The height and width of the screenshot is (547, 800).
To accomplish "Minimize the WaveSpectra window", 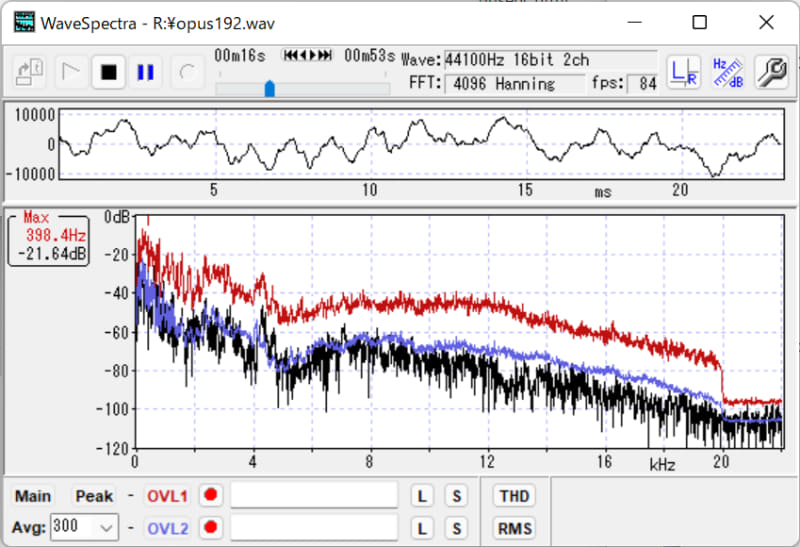I will point(634,22).
